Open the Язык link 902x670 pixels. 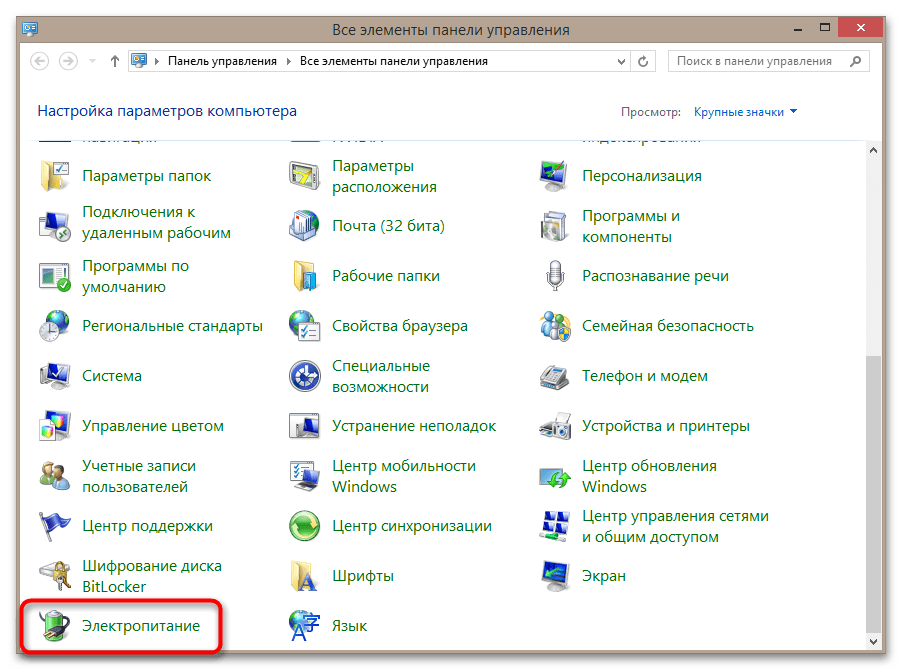[349, 626]
